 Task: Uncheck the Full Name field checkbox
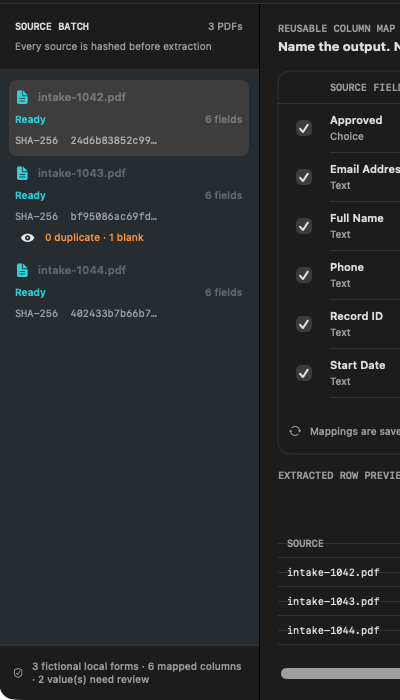pos(304,226)
